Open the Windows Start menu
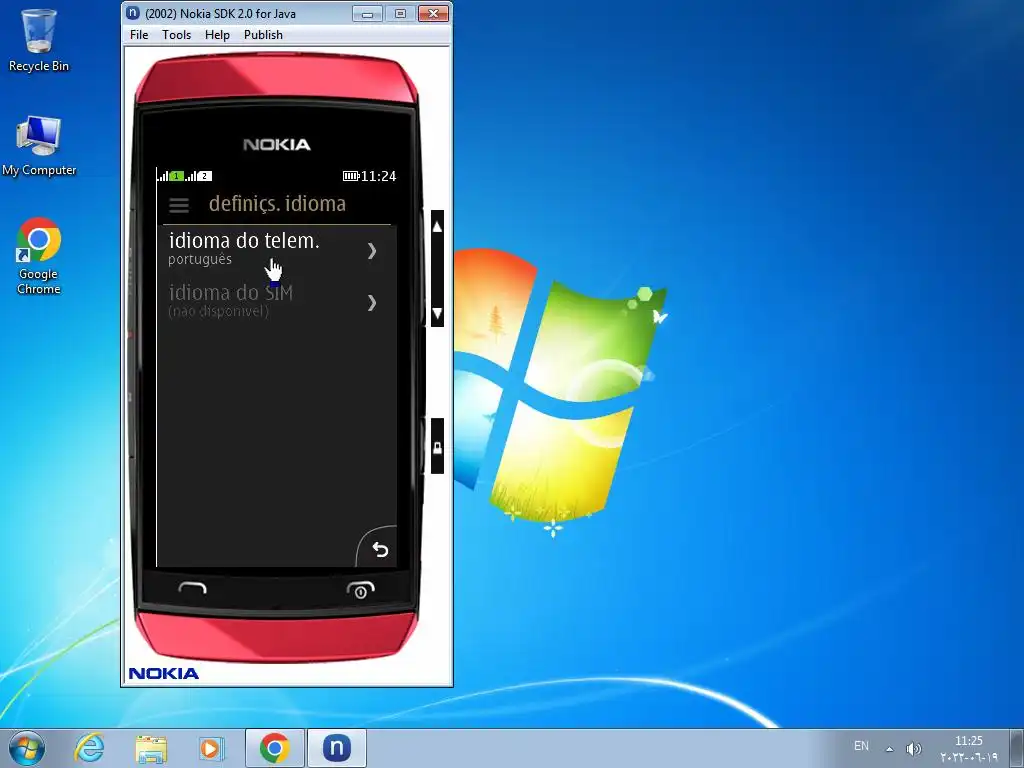 27,748
